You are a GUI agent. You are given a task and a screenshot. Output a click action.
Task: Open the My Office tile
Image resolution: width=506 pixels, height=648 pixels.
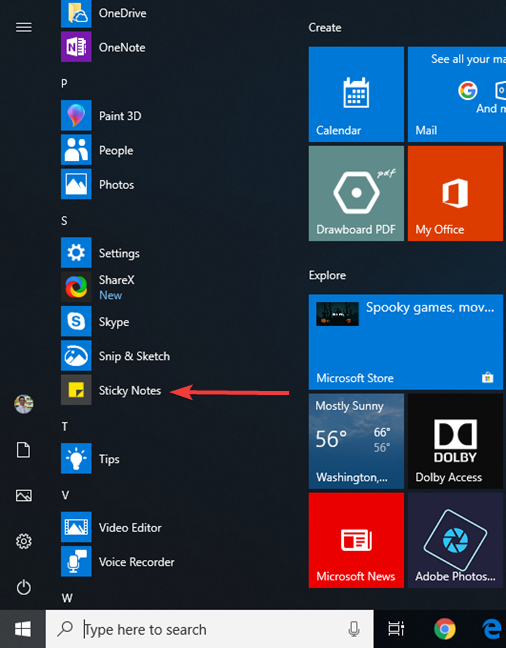point(456,193)
